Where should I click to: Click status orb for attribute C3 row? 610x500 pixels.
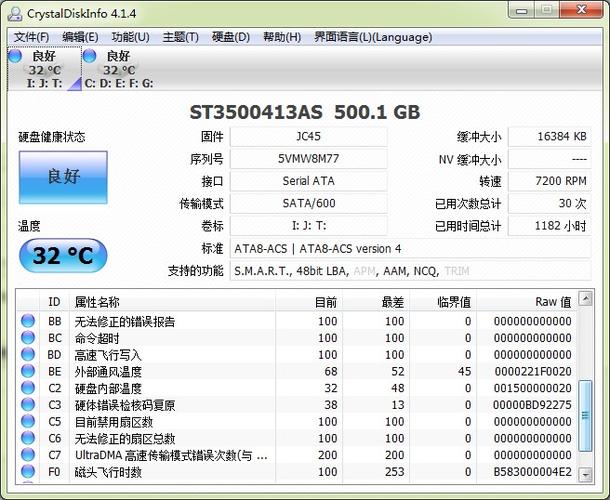pyautogui.click(x=28, y=405)
